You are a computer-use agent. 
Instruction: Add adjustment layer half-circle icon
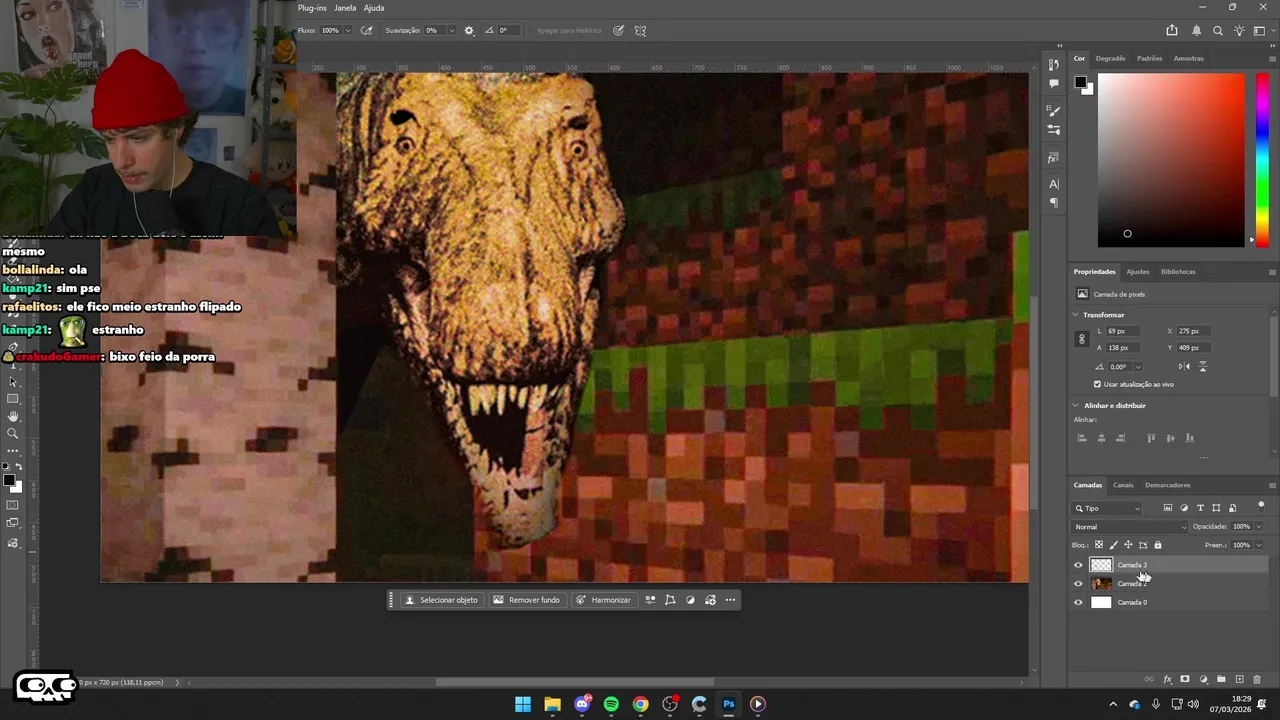point(1204,679)
